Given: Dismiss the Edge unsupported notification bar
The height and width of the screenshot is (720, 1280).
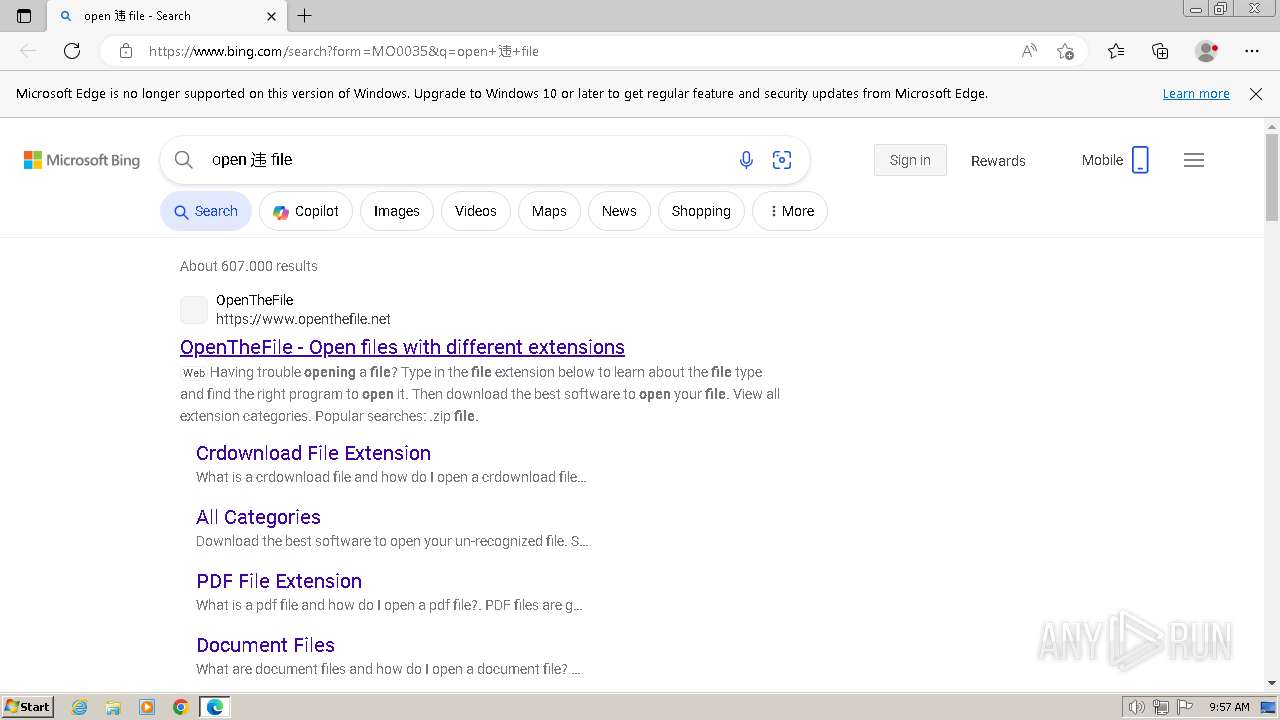Looking at the screenshot, I should (x=1256, y=93).
